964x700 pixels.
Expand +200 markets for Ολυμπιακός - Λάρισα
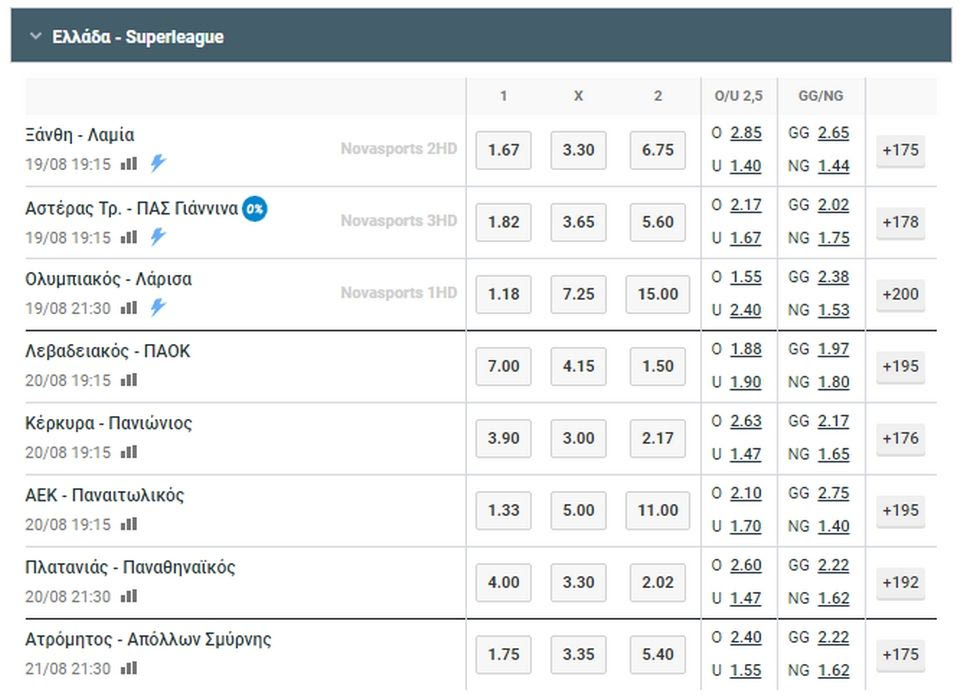coord(900,294)
